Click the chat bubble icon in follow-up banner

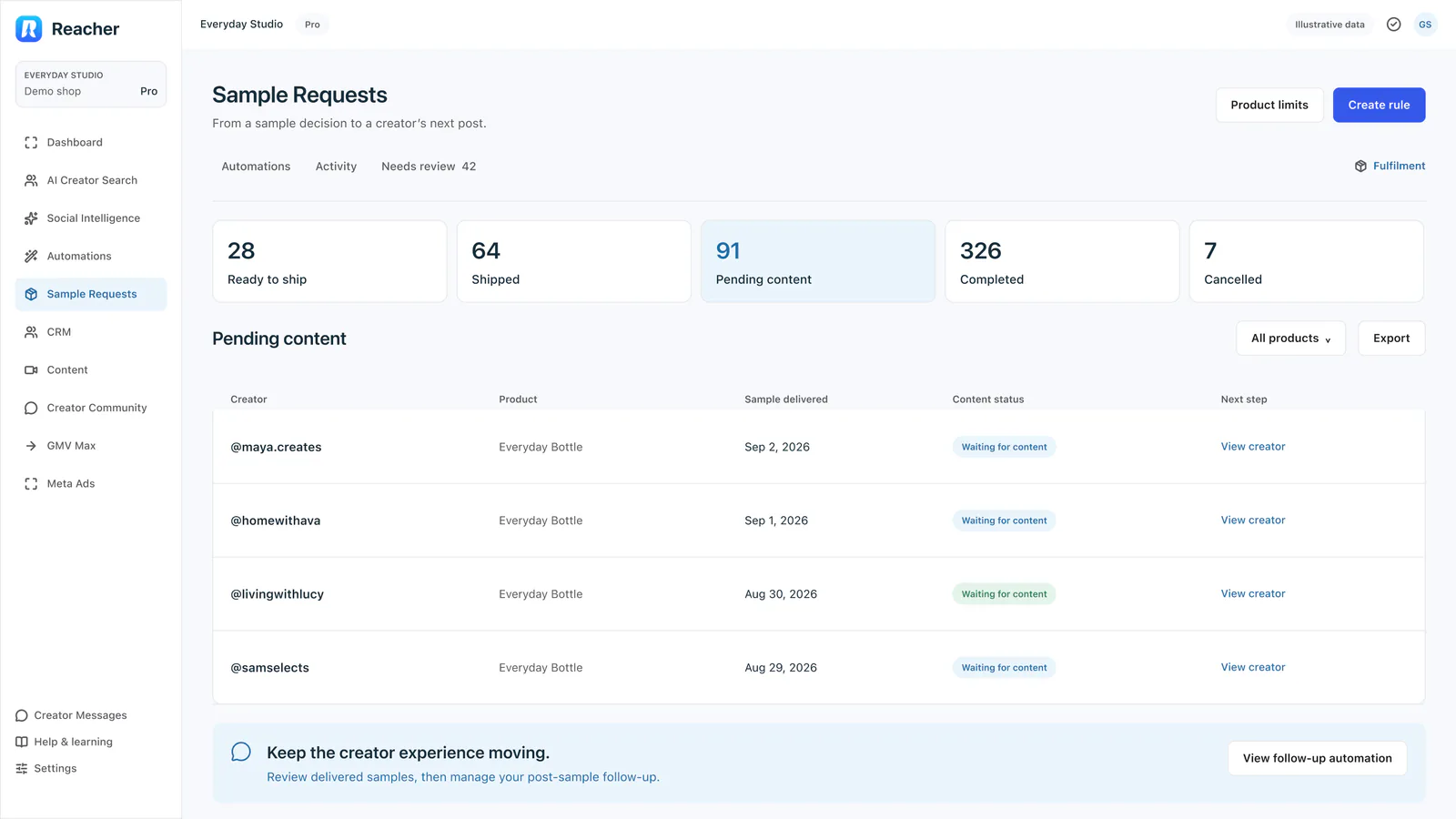(x=241, y=752)
